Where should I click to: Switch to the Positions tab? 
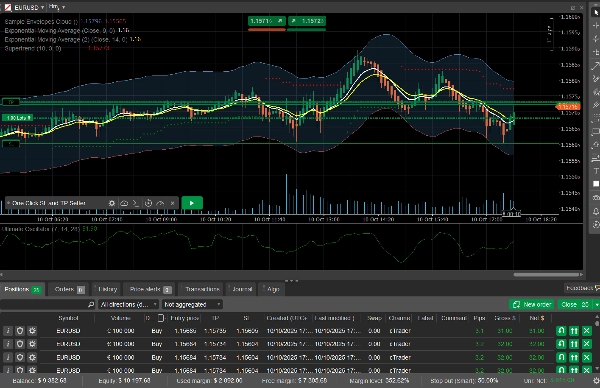click(22, 289)
